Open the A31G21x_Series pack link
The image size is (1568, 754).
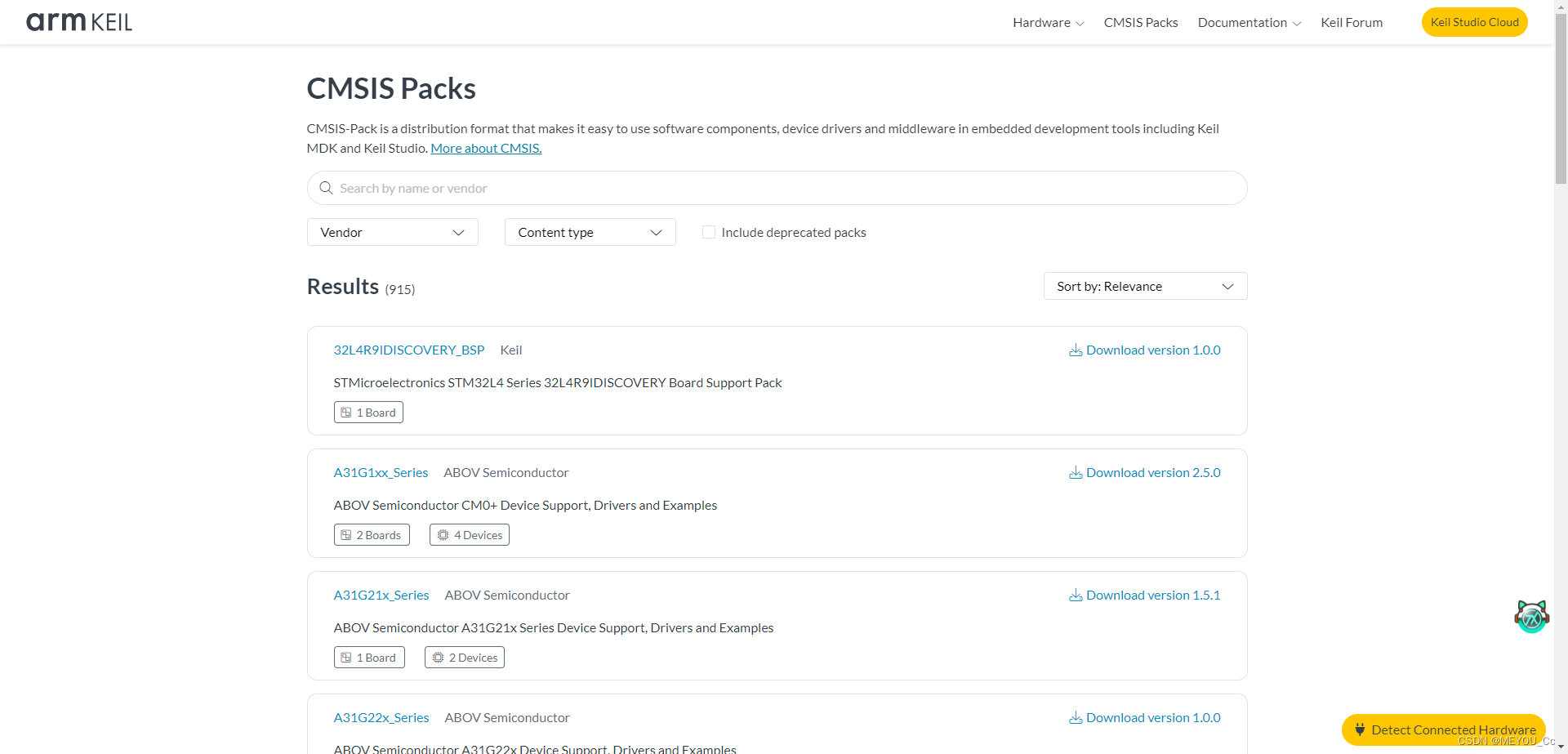point(381,595)
